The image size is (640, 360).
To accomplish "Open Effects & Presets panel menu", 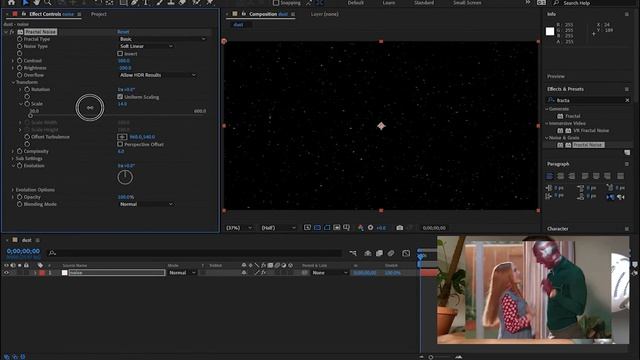I will tap(627, 89).
